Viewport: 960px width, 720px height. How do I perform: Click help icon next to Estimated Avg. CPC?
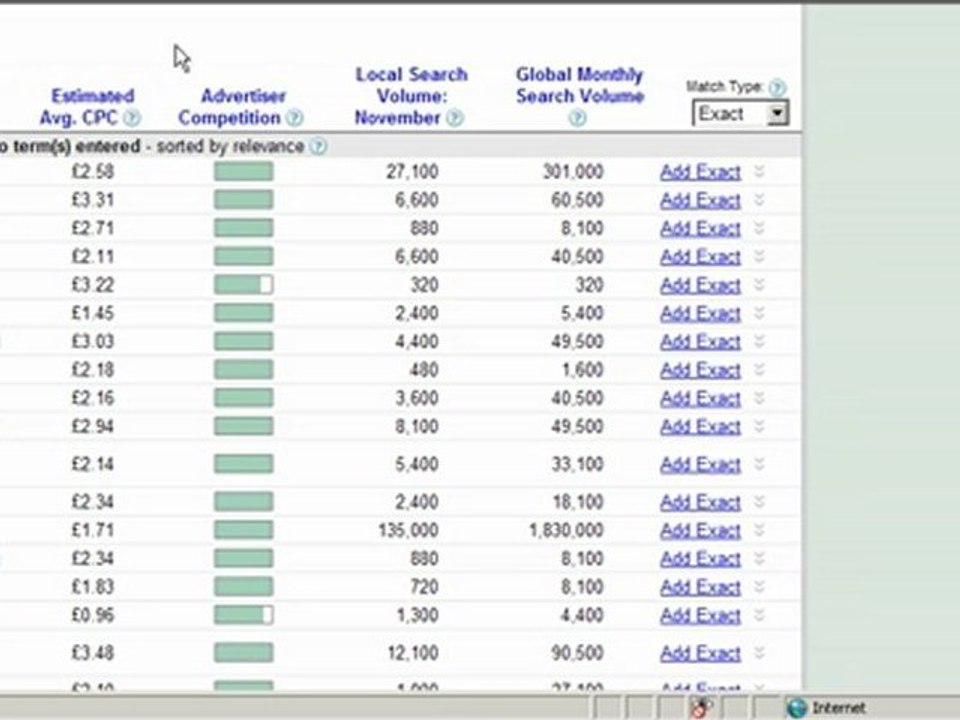point(132,118)
